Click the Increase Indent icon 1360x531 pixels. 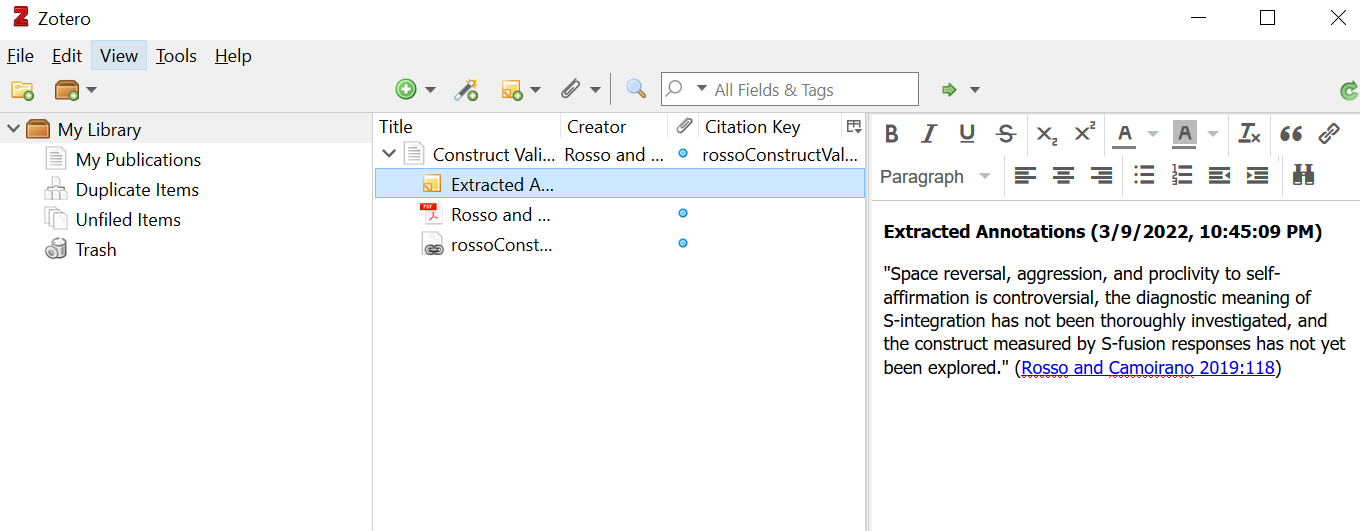point(1257,176)
